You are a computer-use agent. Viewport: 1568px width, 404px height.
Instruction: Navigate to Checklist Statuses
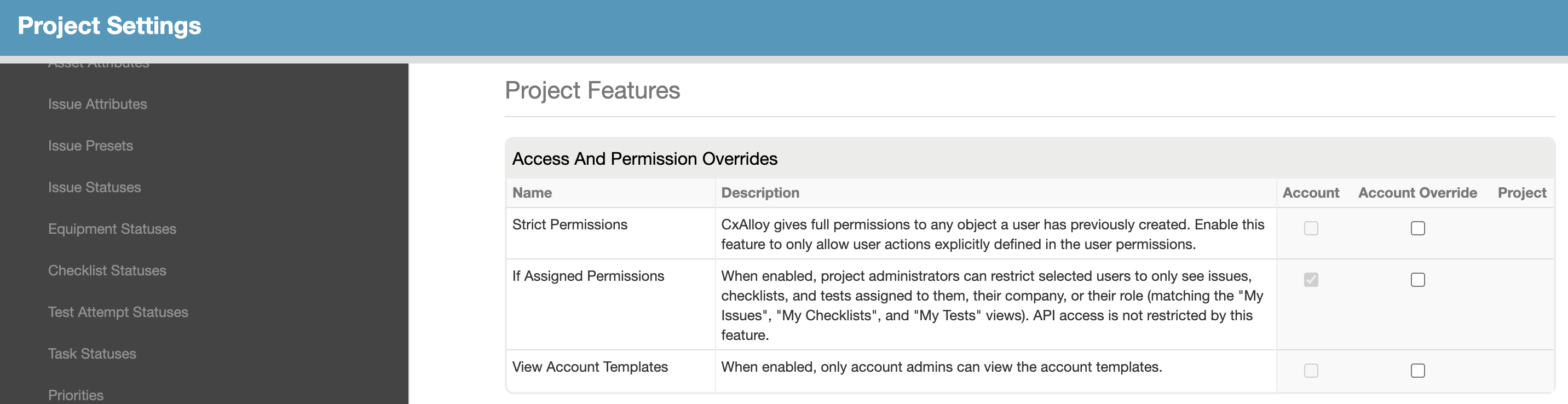[x=107, y=271]
